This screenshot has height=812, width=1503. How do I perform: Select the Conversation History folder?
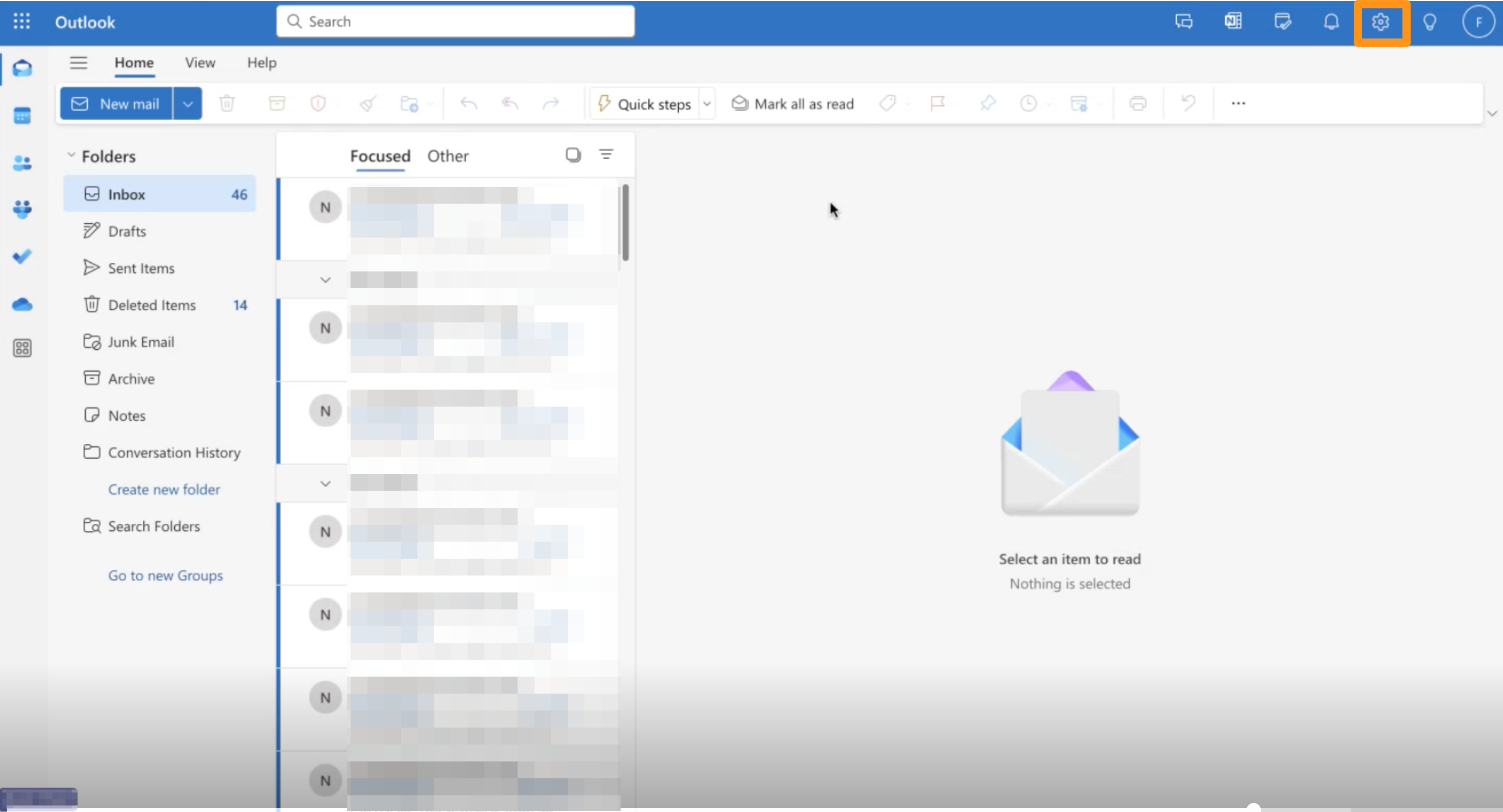tap(160, 453)
